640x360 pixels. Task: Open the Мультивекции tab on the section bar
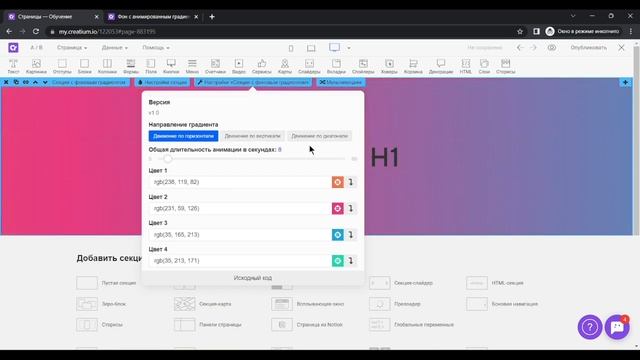tap(341, 82)
